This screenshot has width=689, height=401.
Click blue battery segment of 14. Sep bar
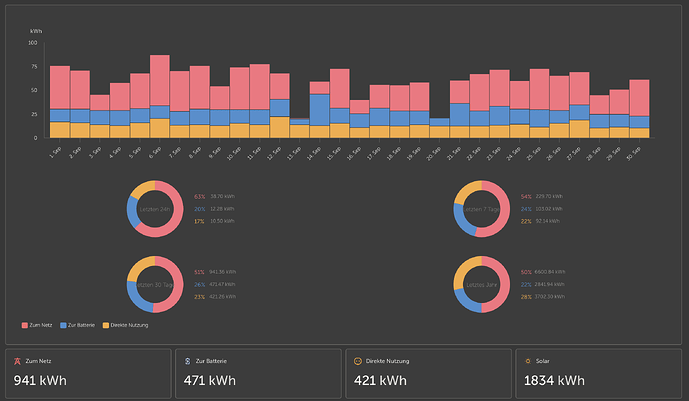(x=319, y=110)
